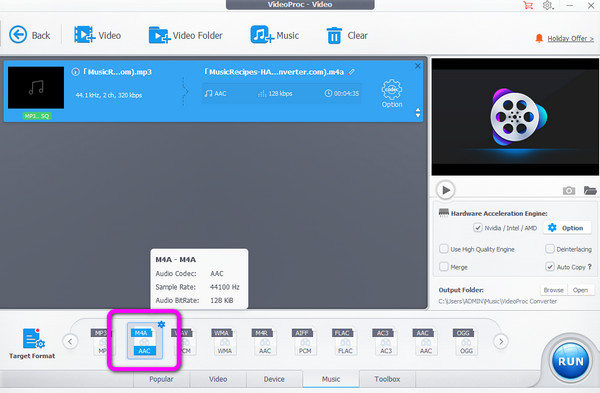The height and width of the screenshot is (393, 600).
Task: Select the WAV PCM format
Action: [x=185, y=342]
